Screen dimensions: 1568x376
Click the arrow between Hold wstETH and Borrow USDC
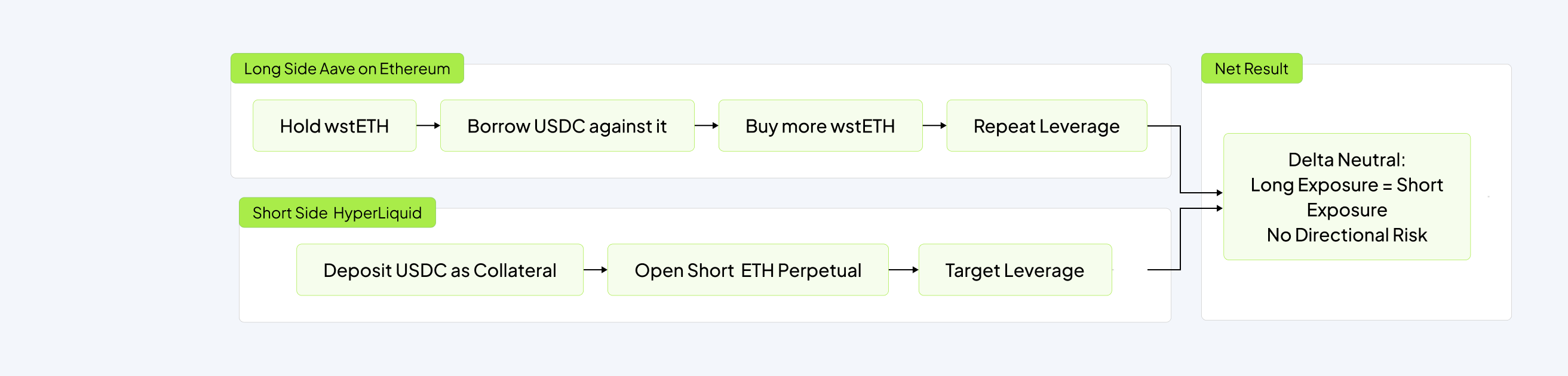click(x=428, y=126)
